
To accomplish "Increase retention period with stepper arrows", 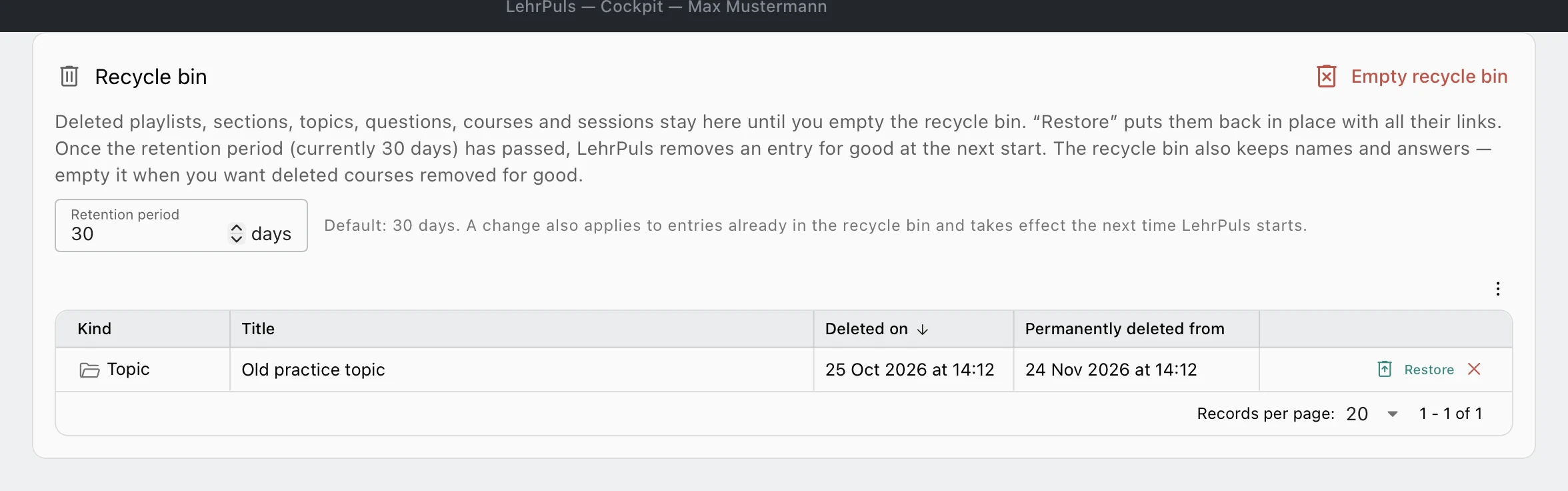I will 236,228.
